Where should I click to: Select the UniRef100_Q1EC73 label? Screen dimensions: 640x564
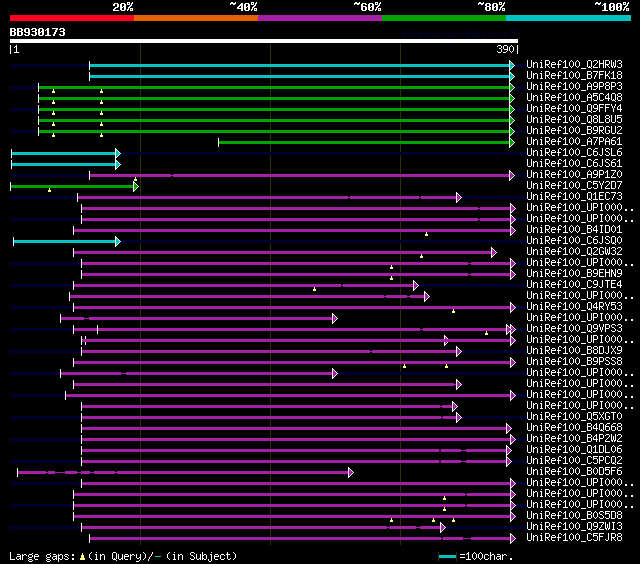(x=574, y=197)
